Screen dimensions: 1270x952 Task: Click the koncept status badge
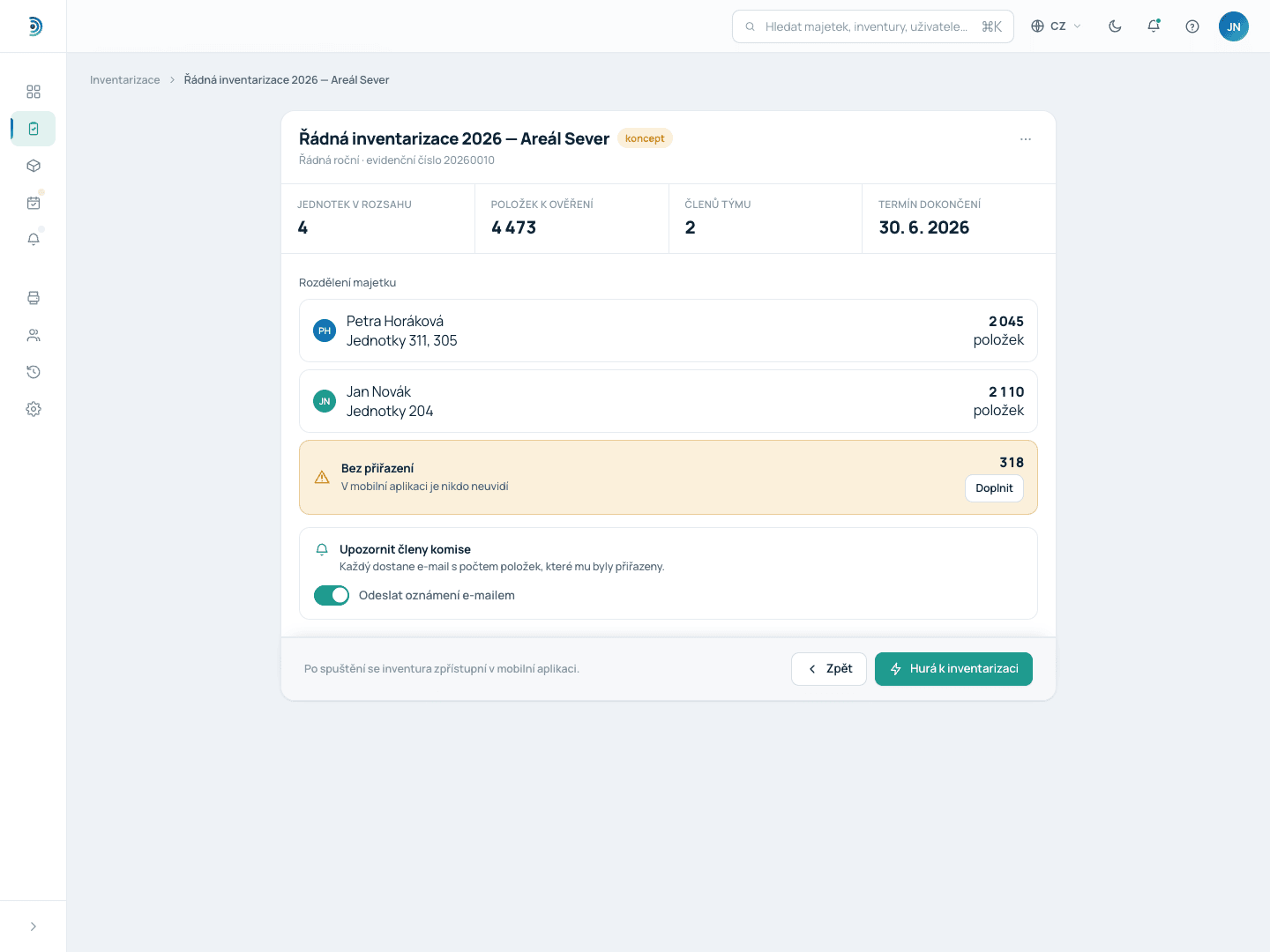(645, 138)
